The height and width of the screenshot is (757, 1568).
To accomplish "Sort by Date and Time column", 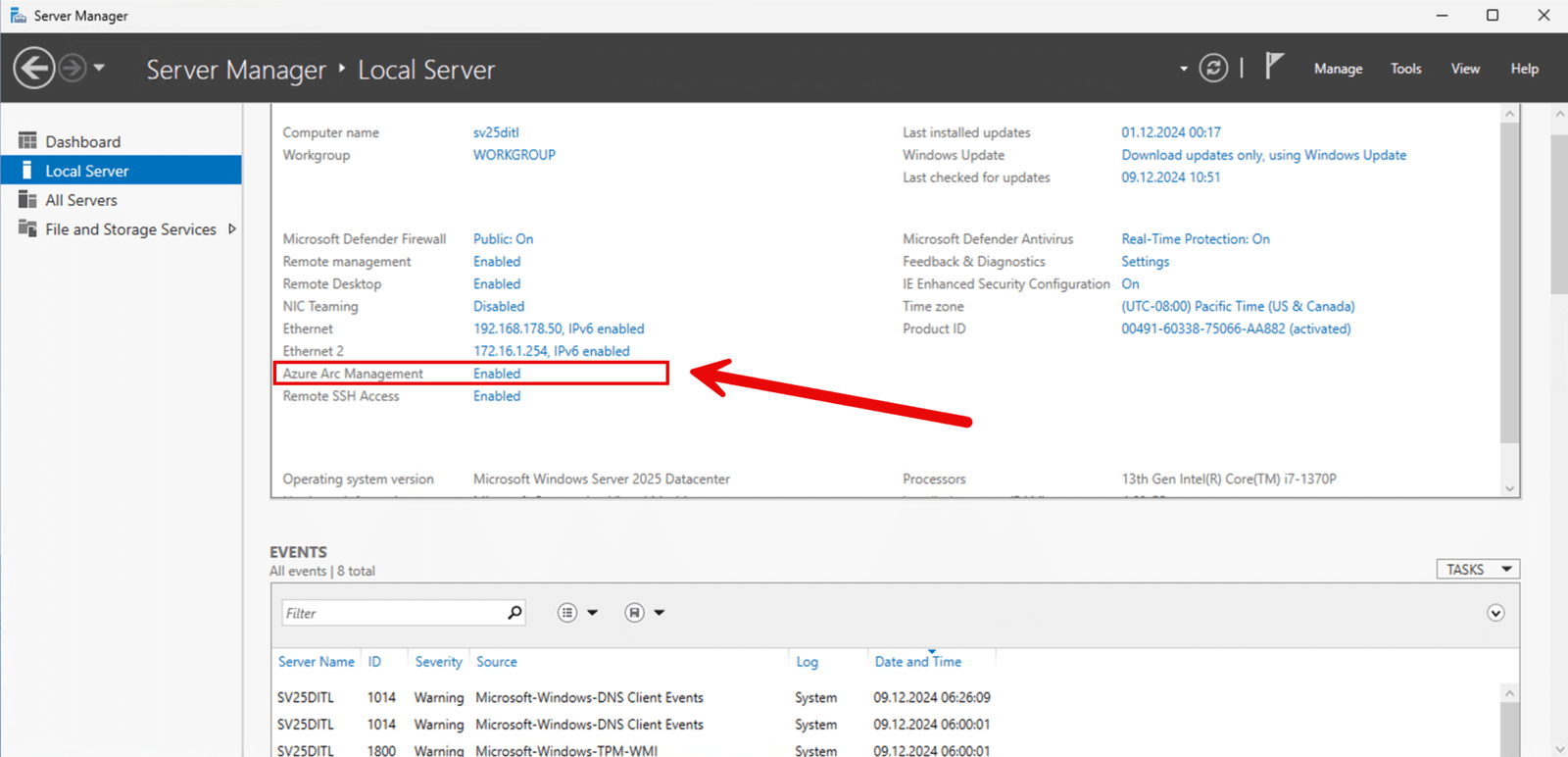I will pos(918,662).
